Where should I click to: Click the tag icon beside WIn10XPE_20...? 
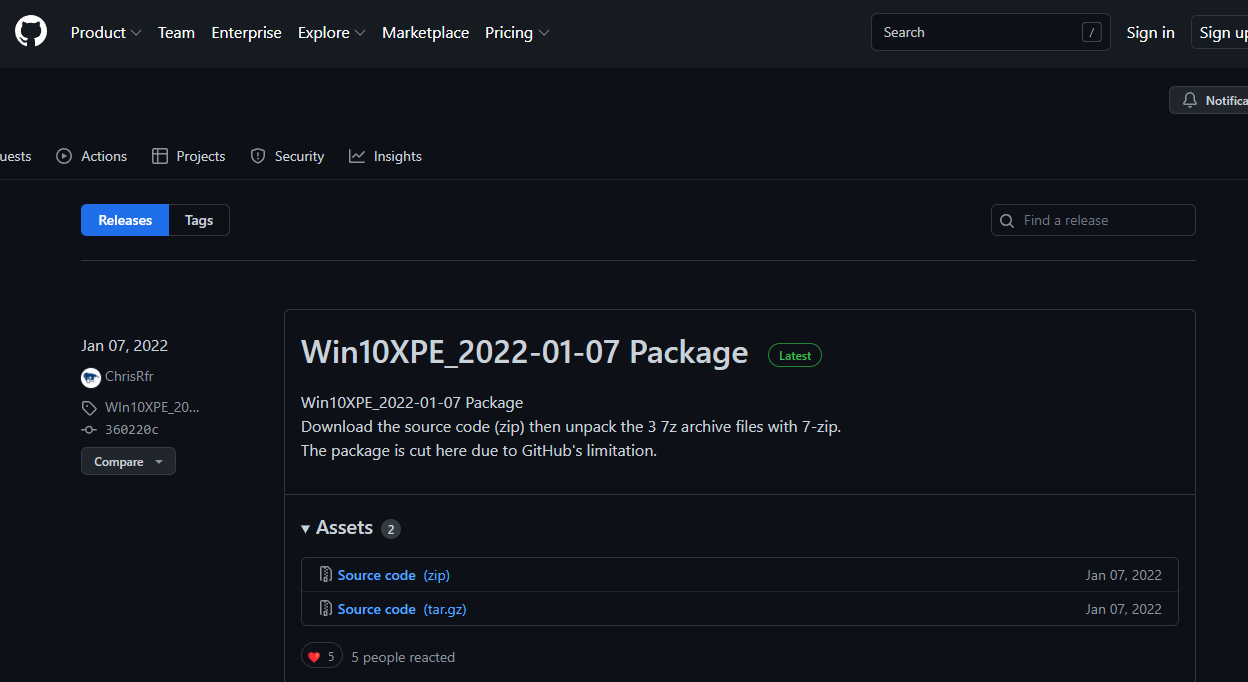(89, 408)
